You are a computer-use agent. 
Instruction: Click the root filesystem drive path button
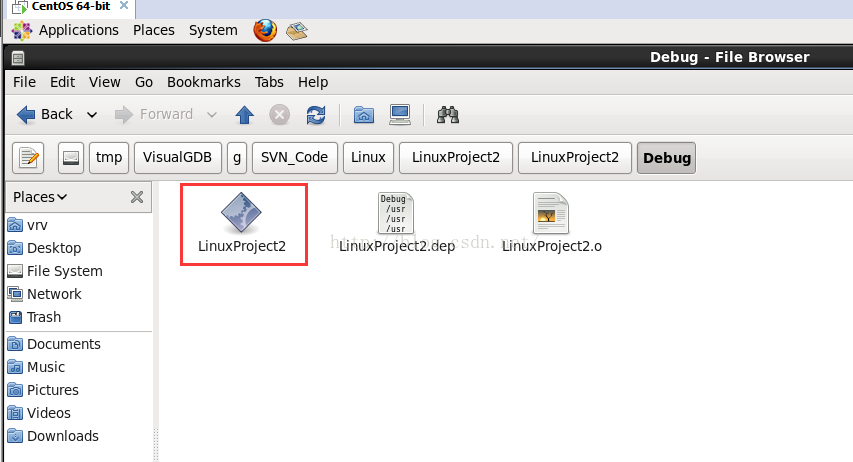(71, 158)
